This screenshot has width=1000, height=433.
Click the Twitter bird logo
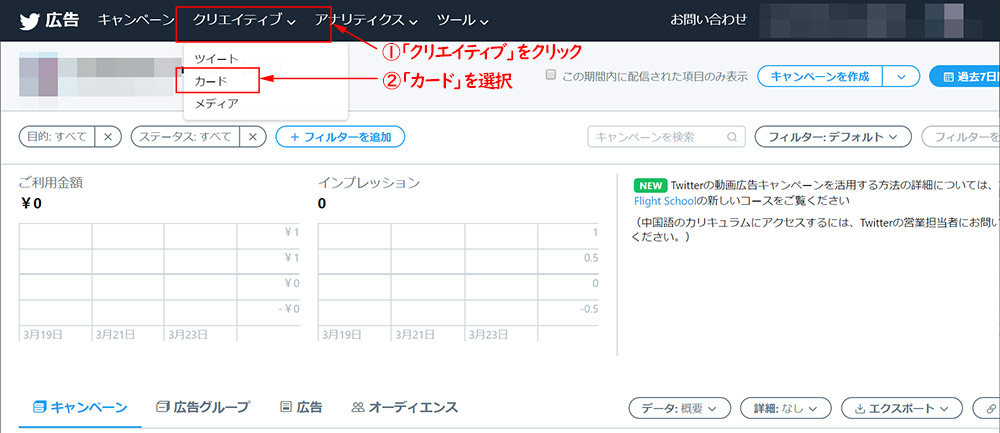(x=29, y=20)
